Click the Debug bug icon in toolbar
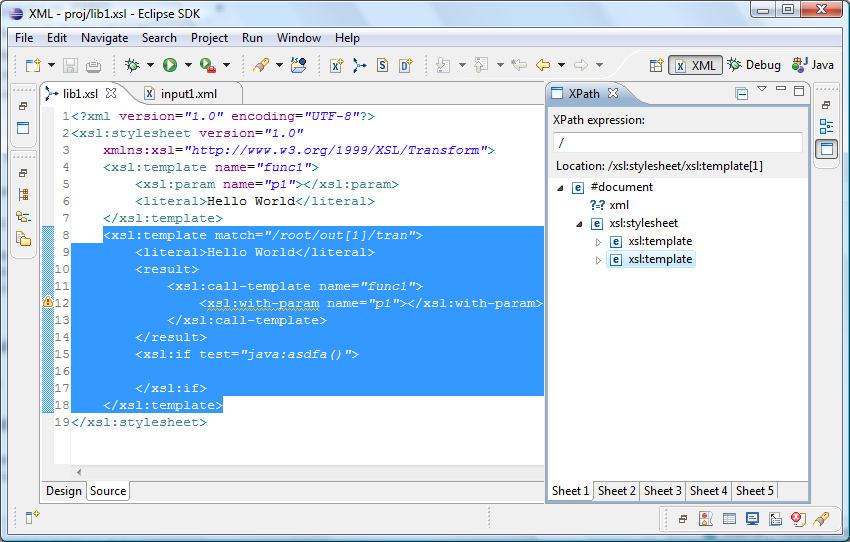This screenshot has height=542, width=850. [132, 65]
